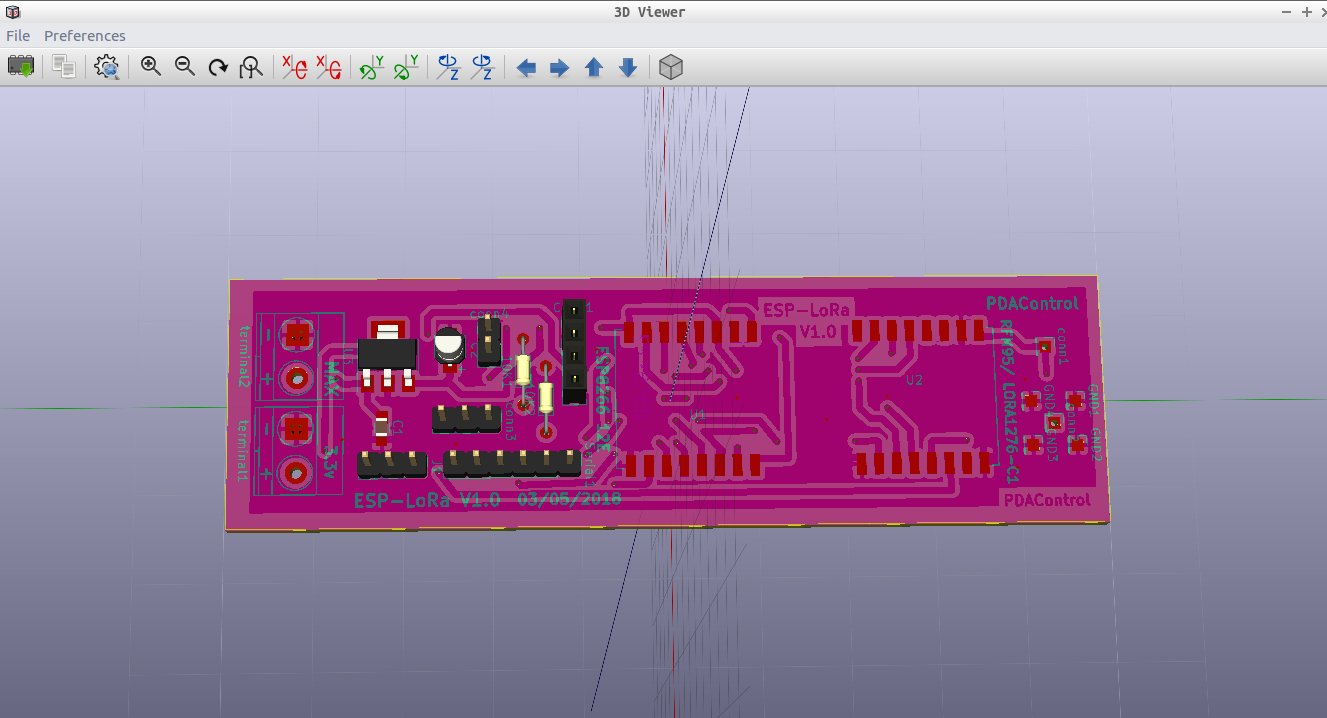The image size is (1327, 718).
Task: Click the Zoom in magnifier
Action: click(x=151, y=67)
